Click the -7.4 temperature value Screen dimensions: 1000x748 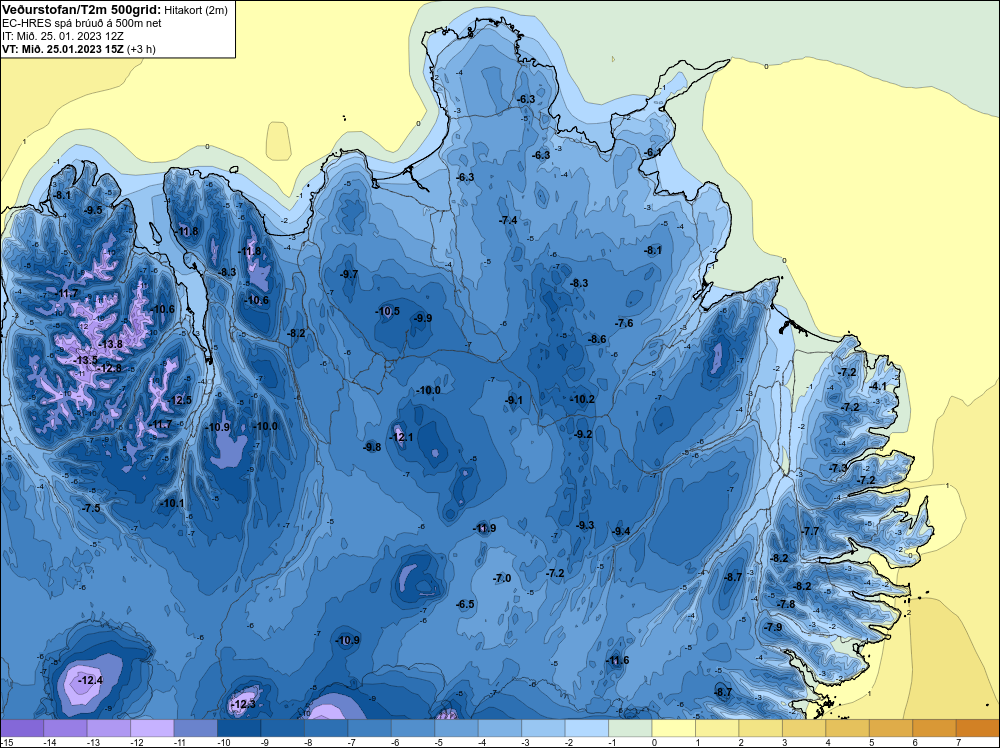tap(507, 220)
